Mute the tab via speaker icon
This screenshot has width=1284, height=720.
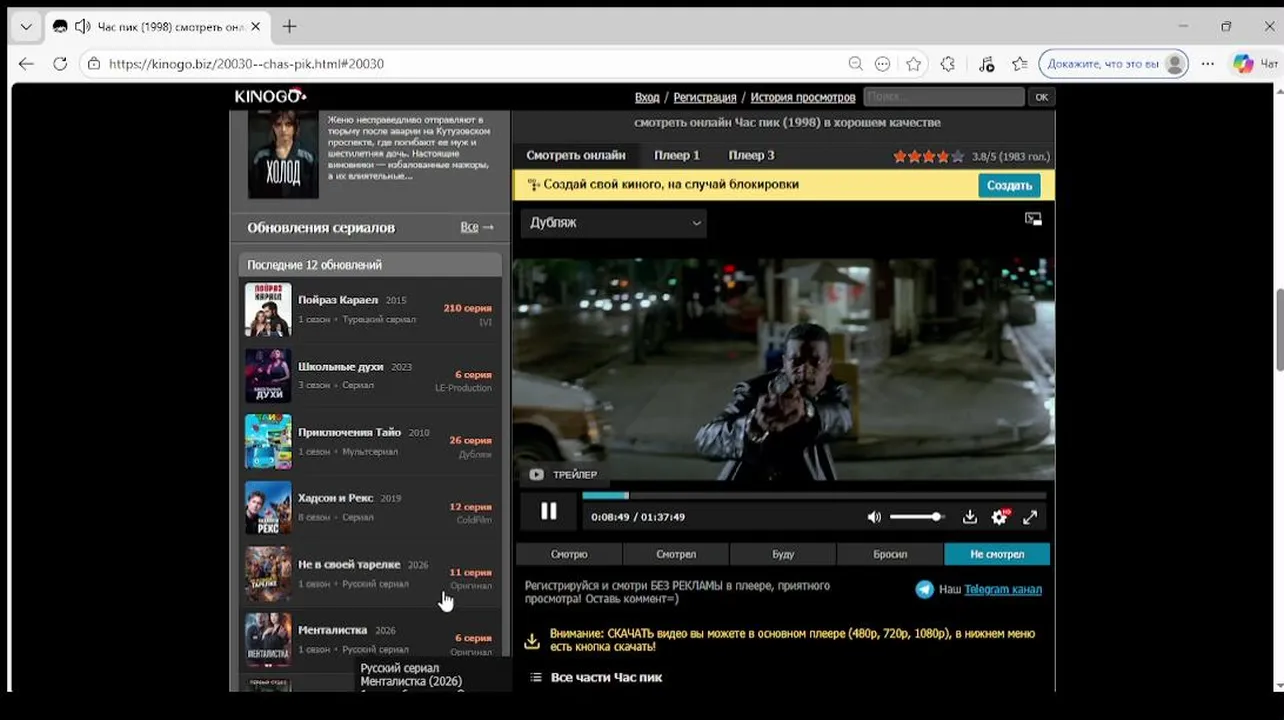(82, 27)
